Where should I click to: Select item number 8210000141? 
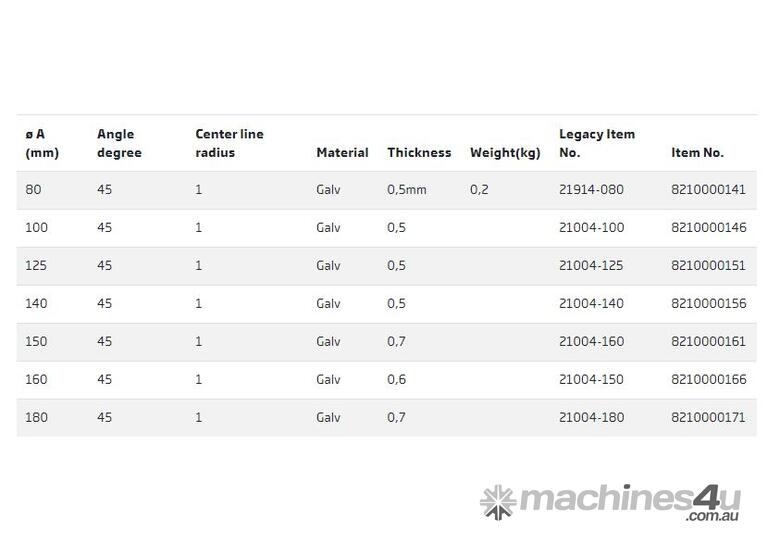click(x=708, y=190)
